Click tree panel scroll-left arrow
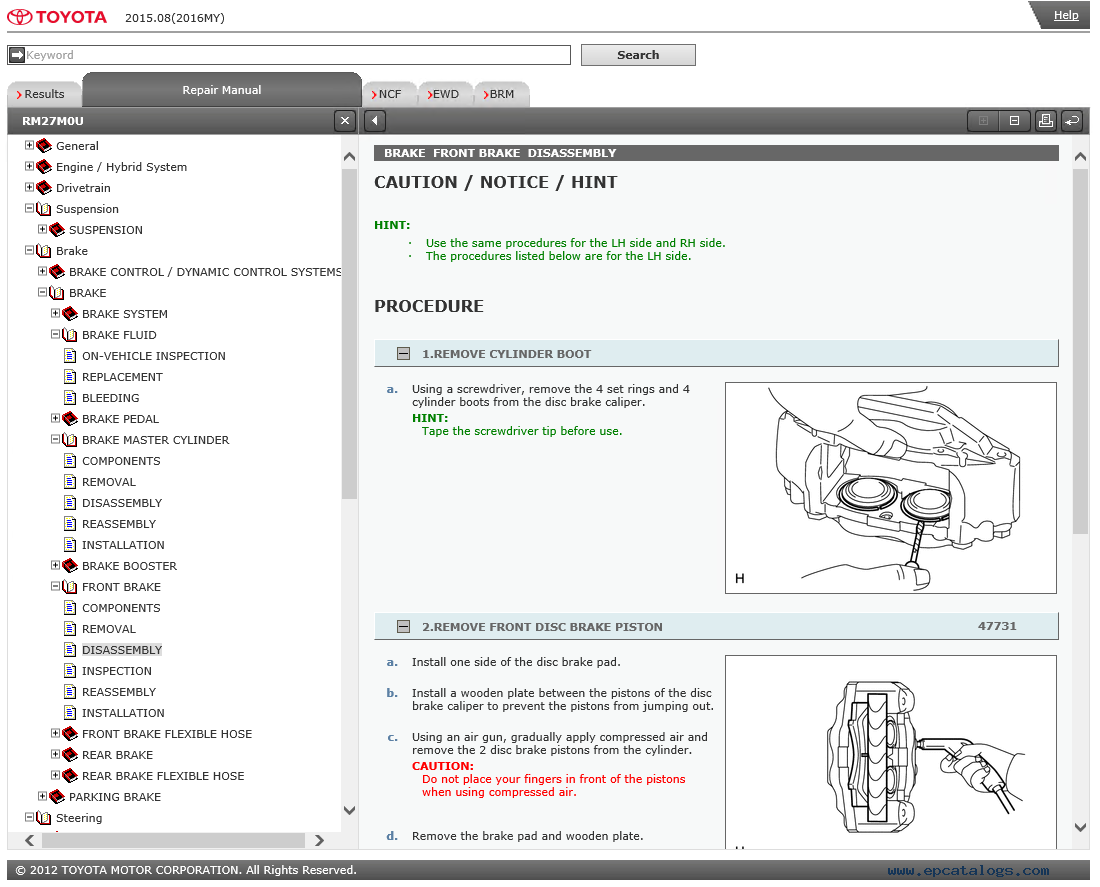Image resolution: width=1100 pixels, height=887 pixels. 29,840
